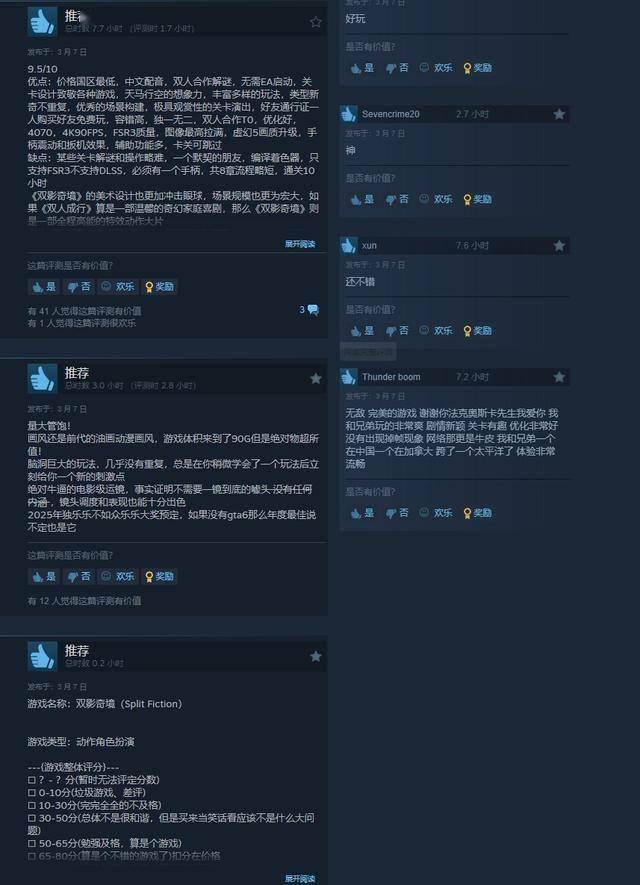Viewport: 640px width, 885px height.
Task: Click the star icon on Sevencrime20's review
Action: (559, 114)
